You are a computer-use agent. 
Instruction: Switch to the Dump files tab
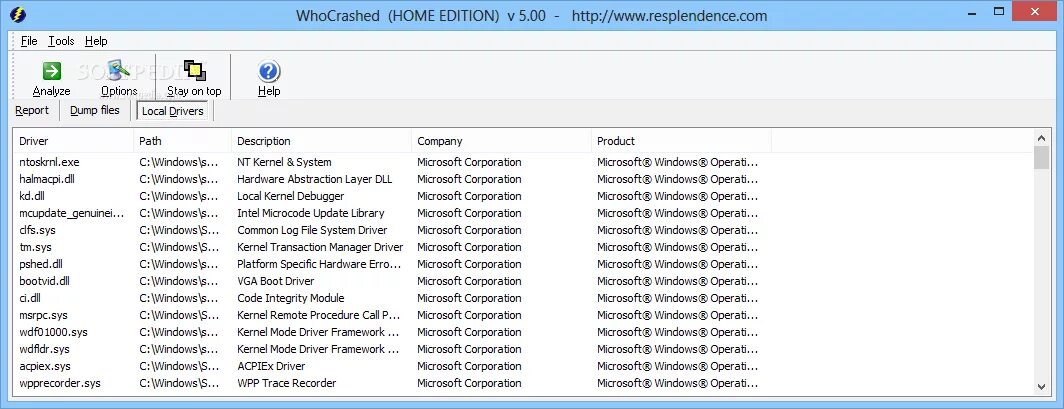[95, 110]
